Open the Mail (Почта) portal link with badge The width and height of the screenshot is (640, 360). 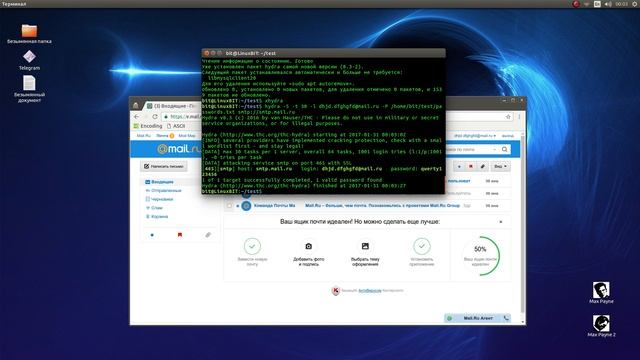click(x=165, y=136)
